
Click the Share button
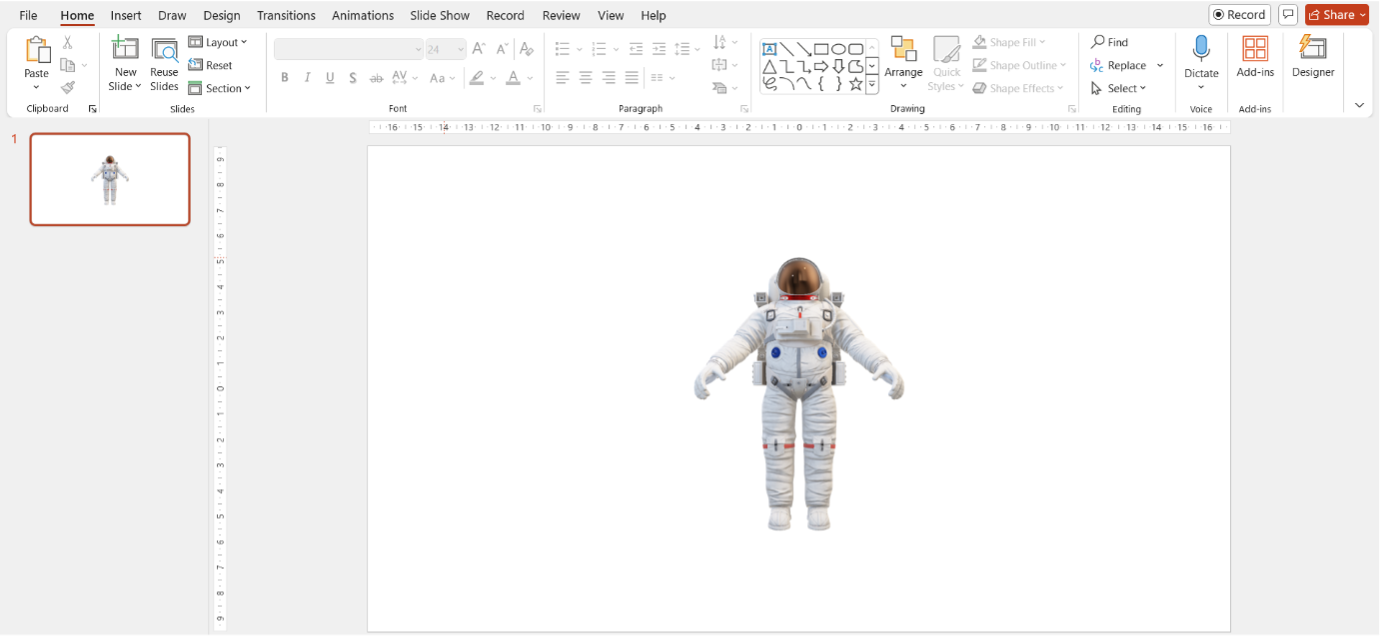coord(1336,14)
